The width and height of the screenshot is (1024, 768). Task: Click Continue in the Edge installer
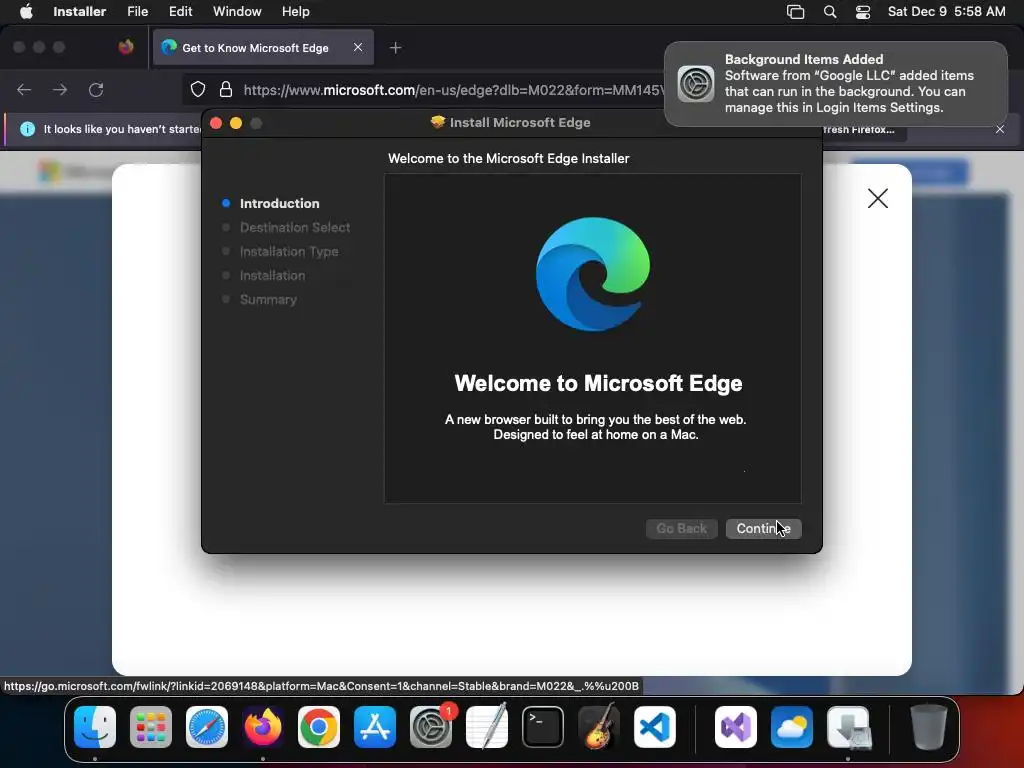click(x=763, y=528)
